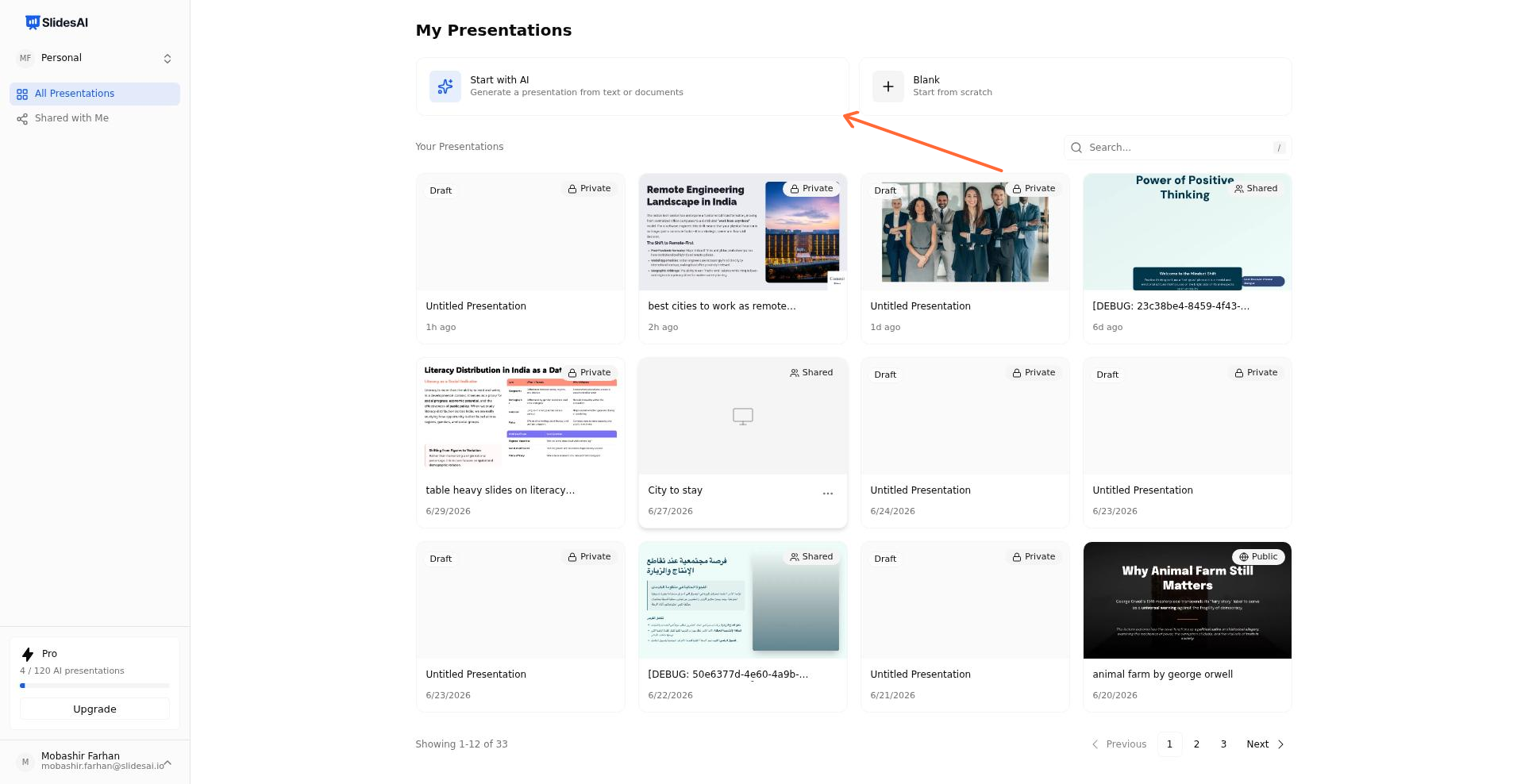Click the search magnifier icon
Screen dimensions: 1517x784
coord(1076,148)
